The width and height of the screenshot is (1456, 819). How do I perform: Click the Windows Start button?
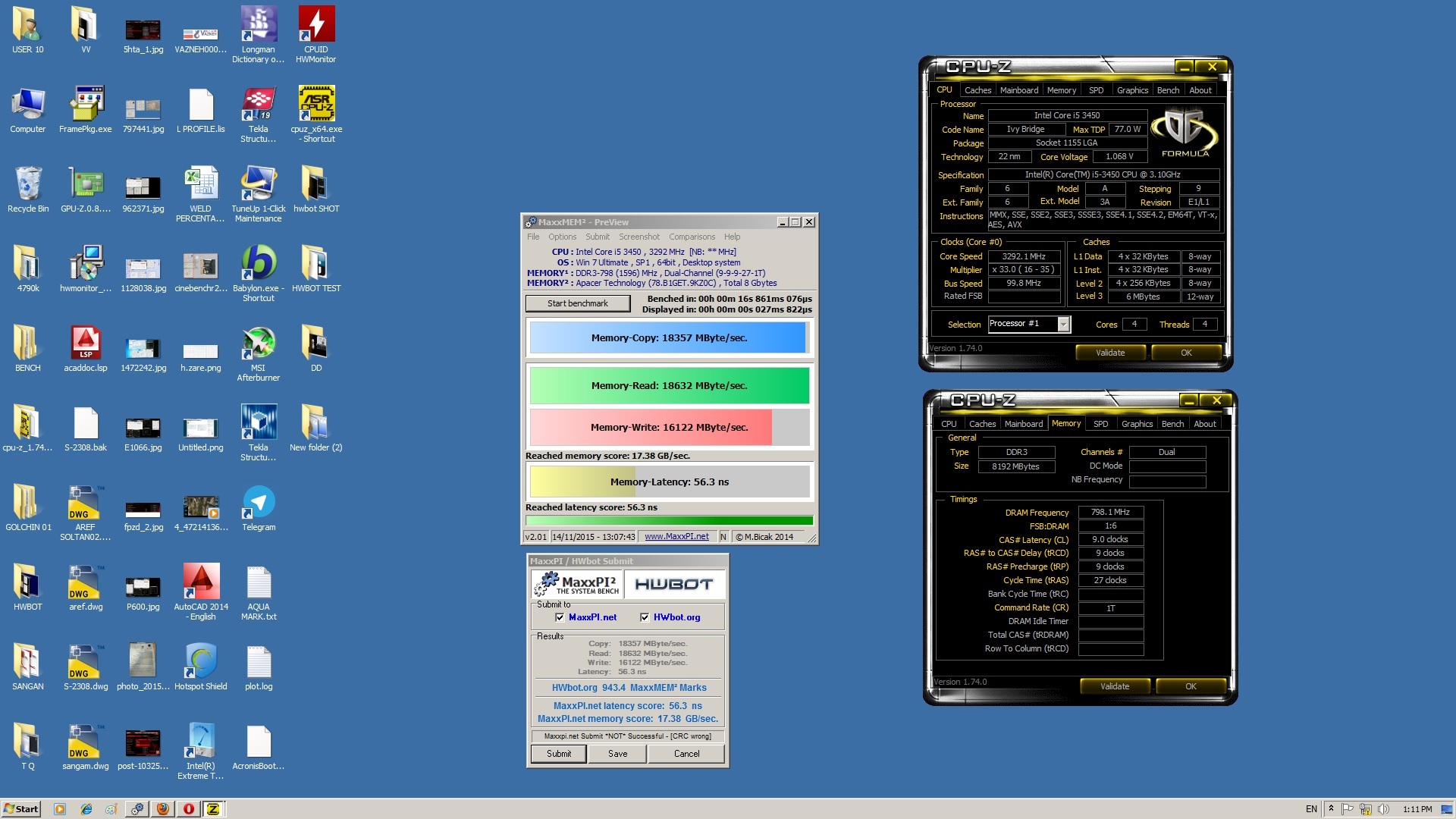[20, 809]
